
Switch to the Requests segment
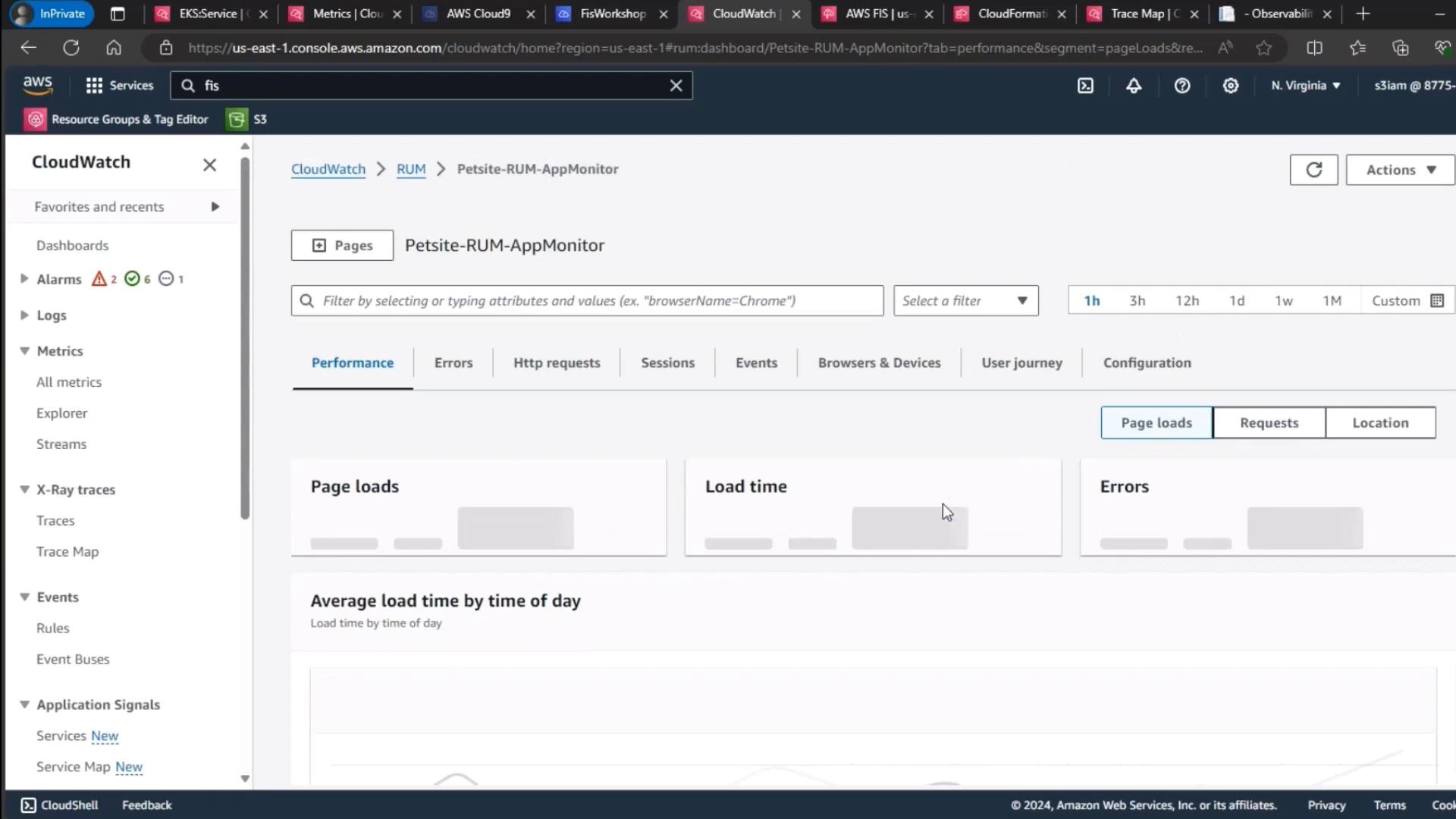click(x=1269, y=422)
